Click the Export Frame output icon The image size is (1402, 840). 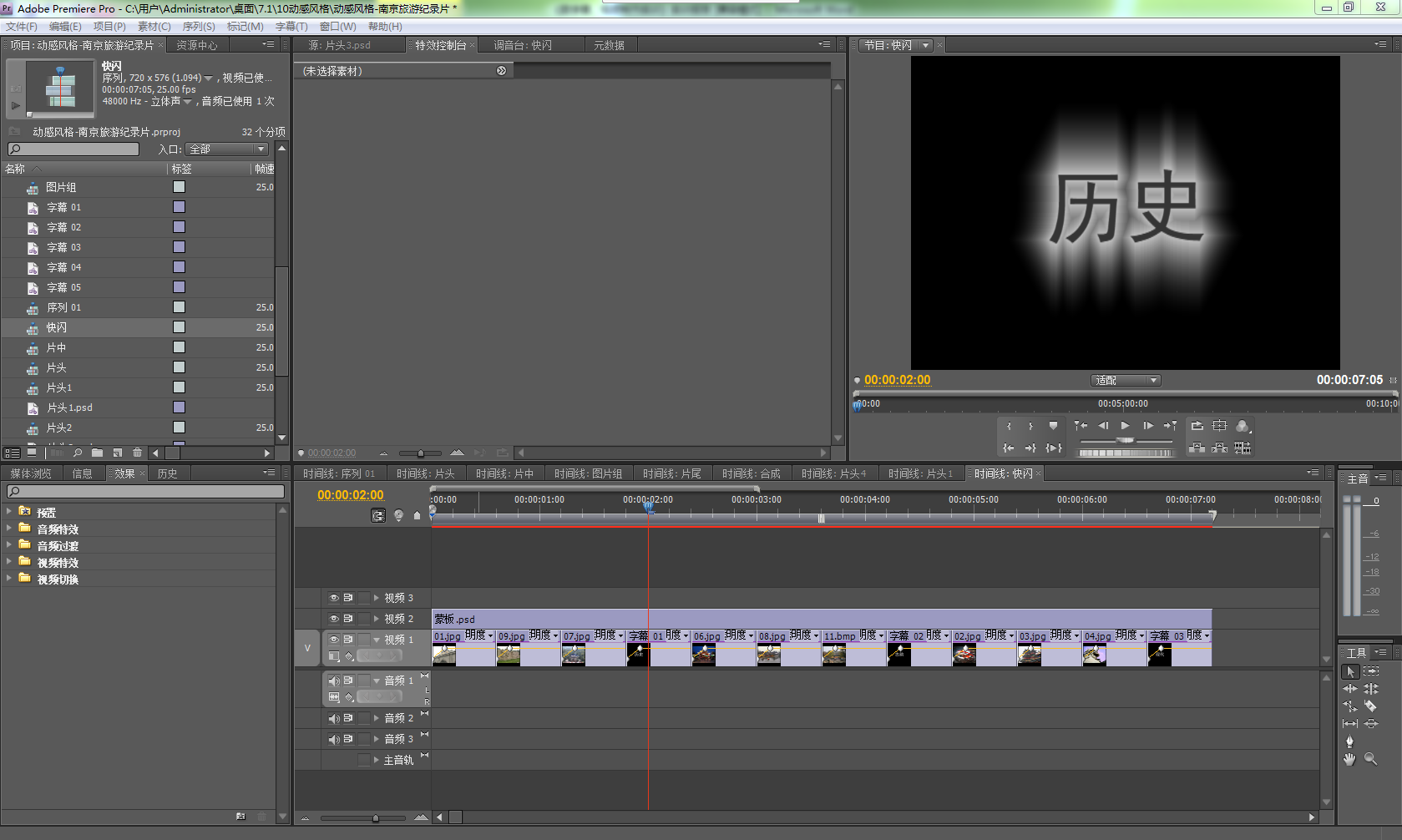point(1243,426)
